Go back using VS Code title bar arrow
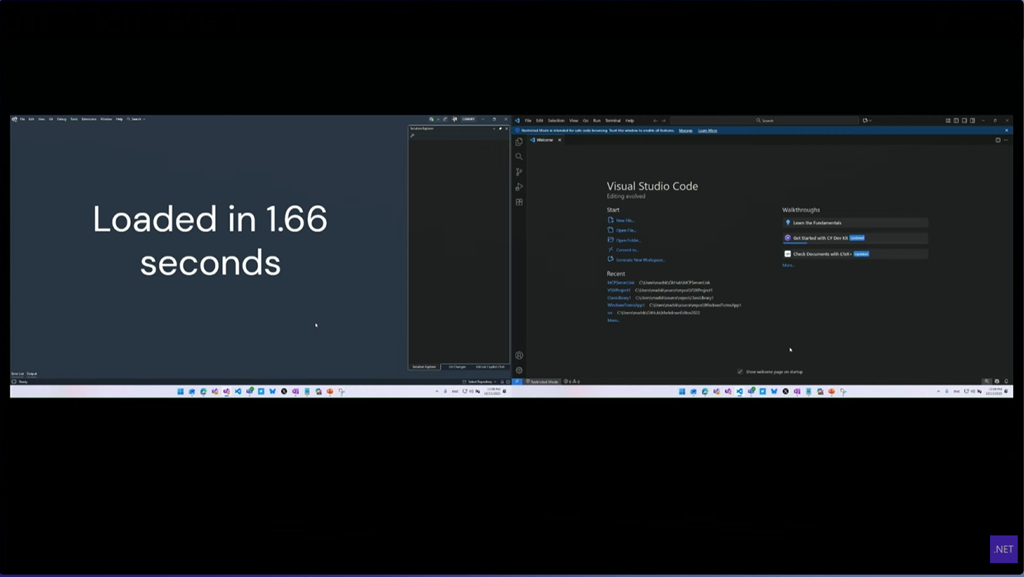The height and width of the screenshot is (577, 1024). pyautogui.click(x=655, y=121)
